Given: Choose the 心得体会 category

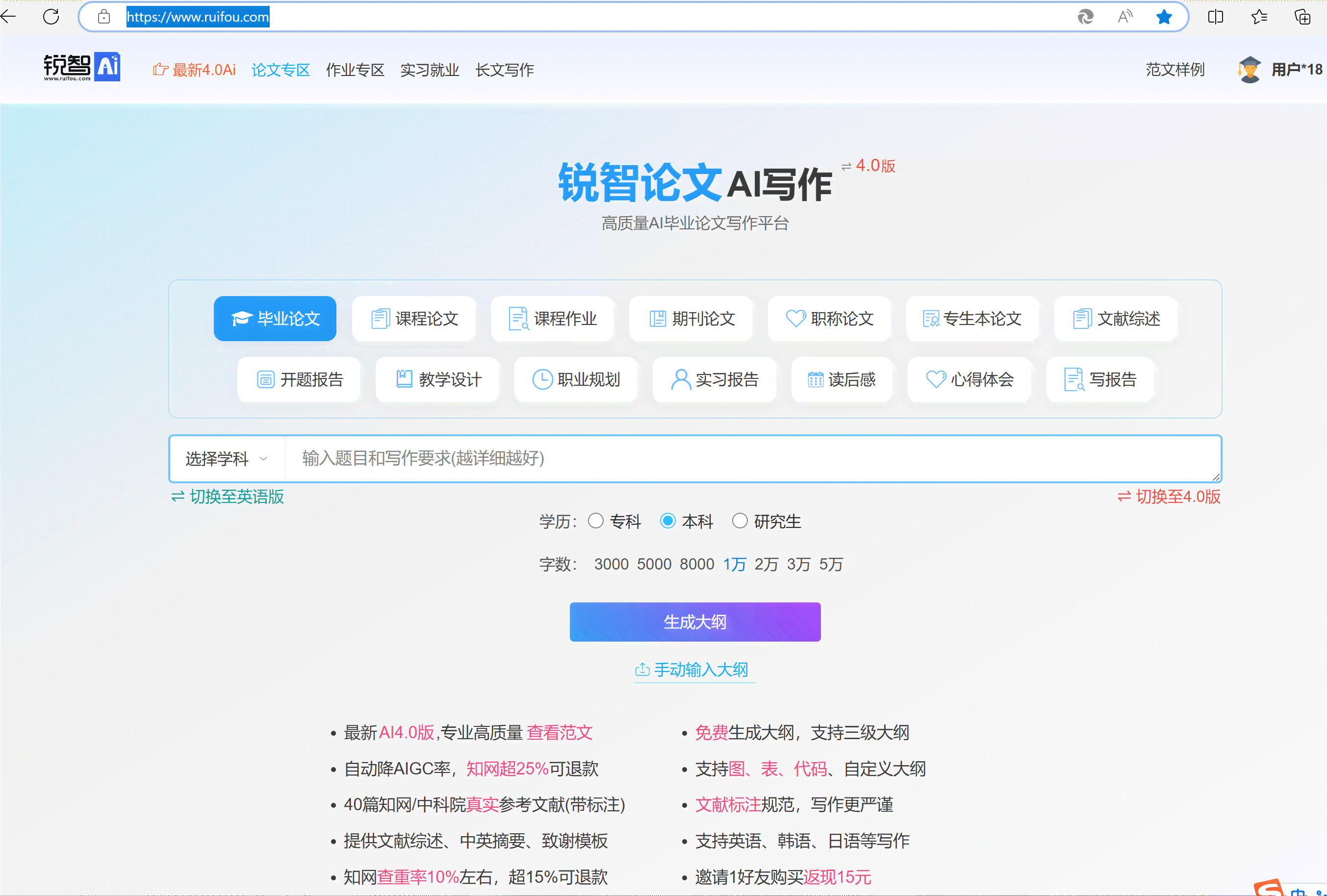Looking at the screenshot, I should [970, 379].
